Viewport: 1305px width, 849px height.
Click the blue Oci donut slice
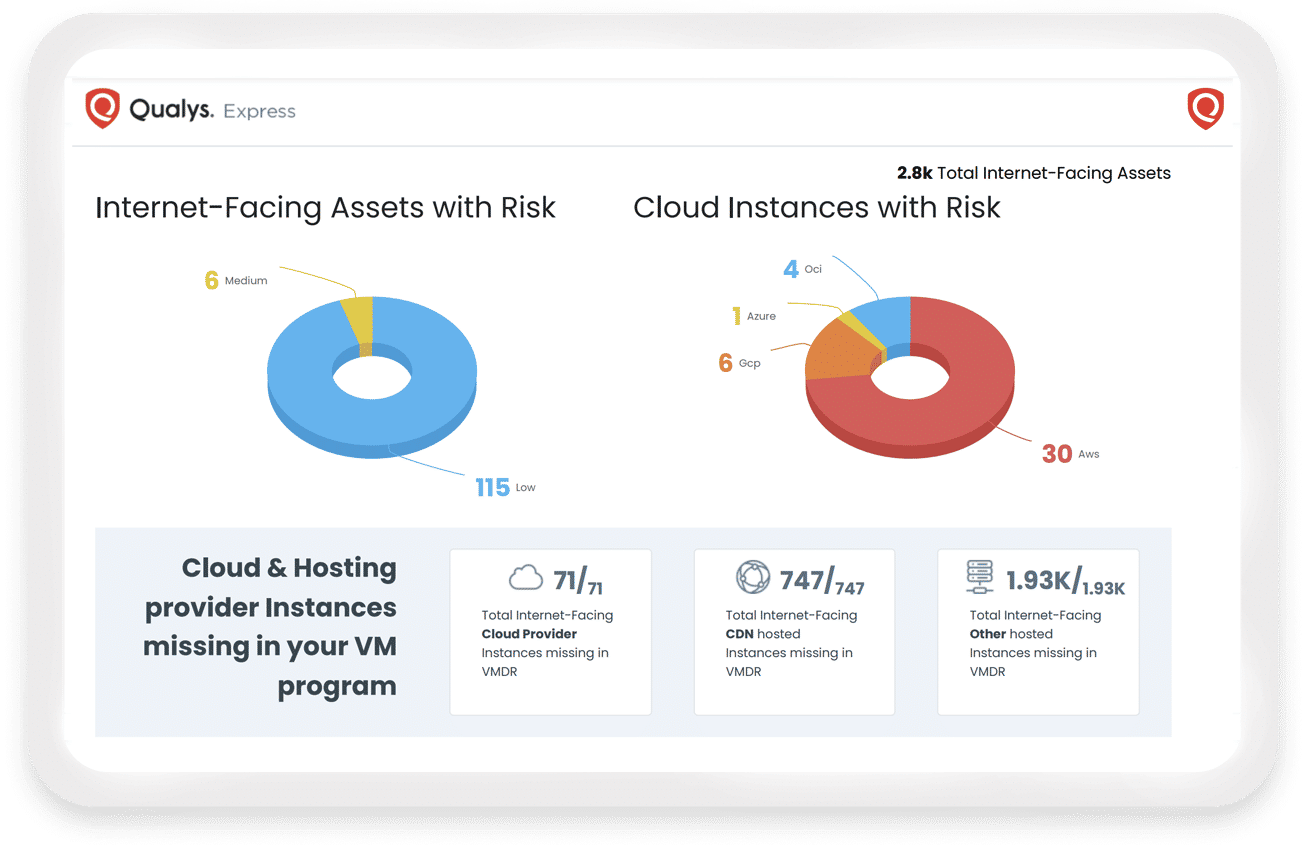[x=890, y=318]
